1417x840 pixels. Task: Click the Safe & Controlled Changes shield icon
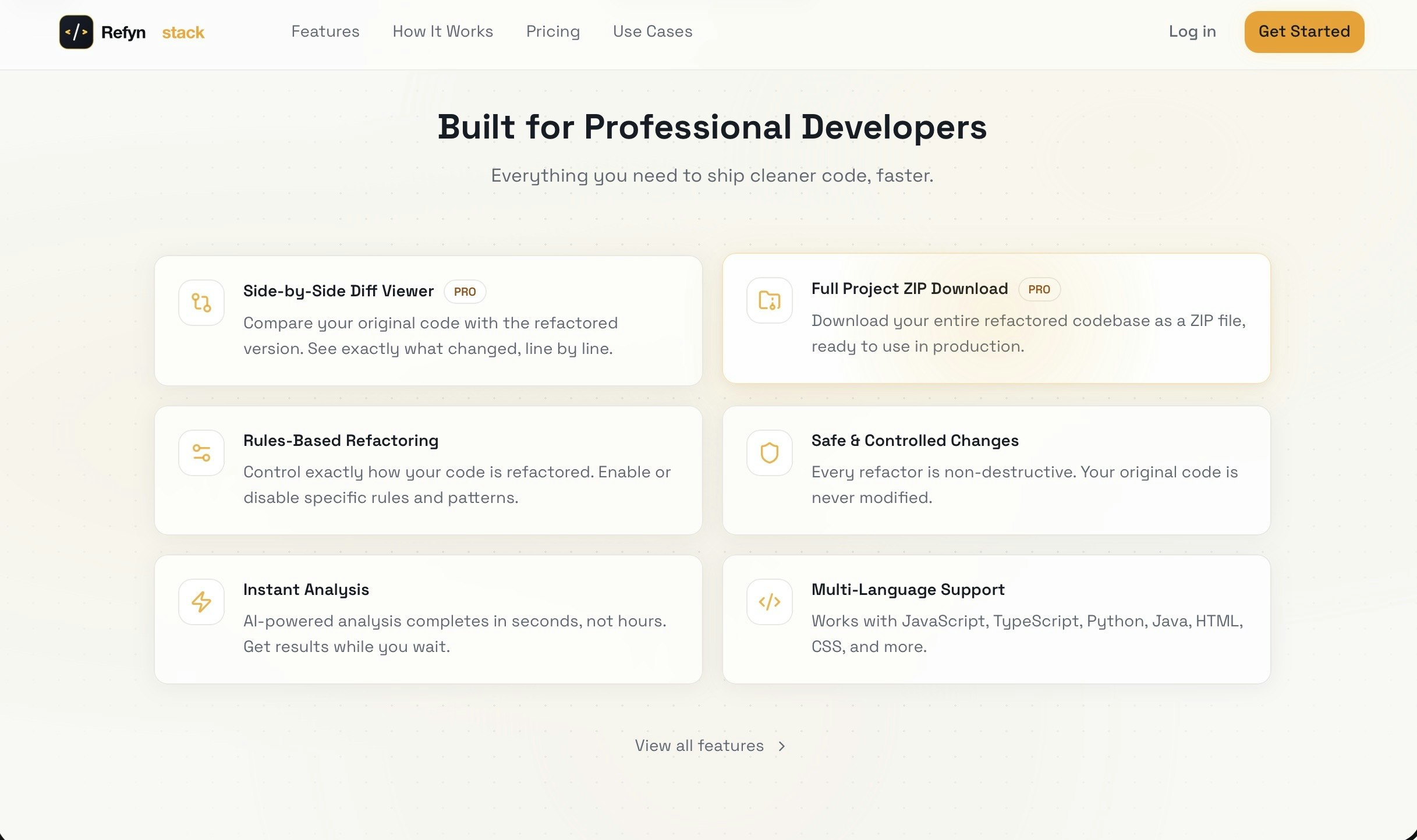[769, 452]
